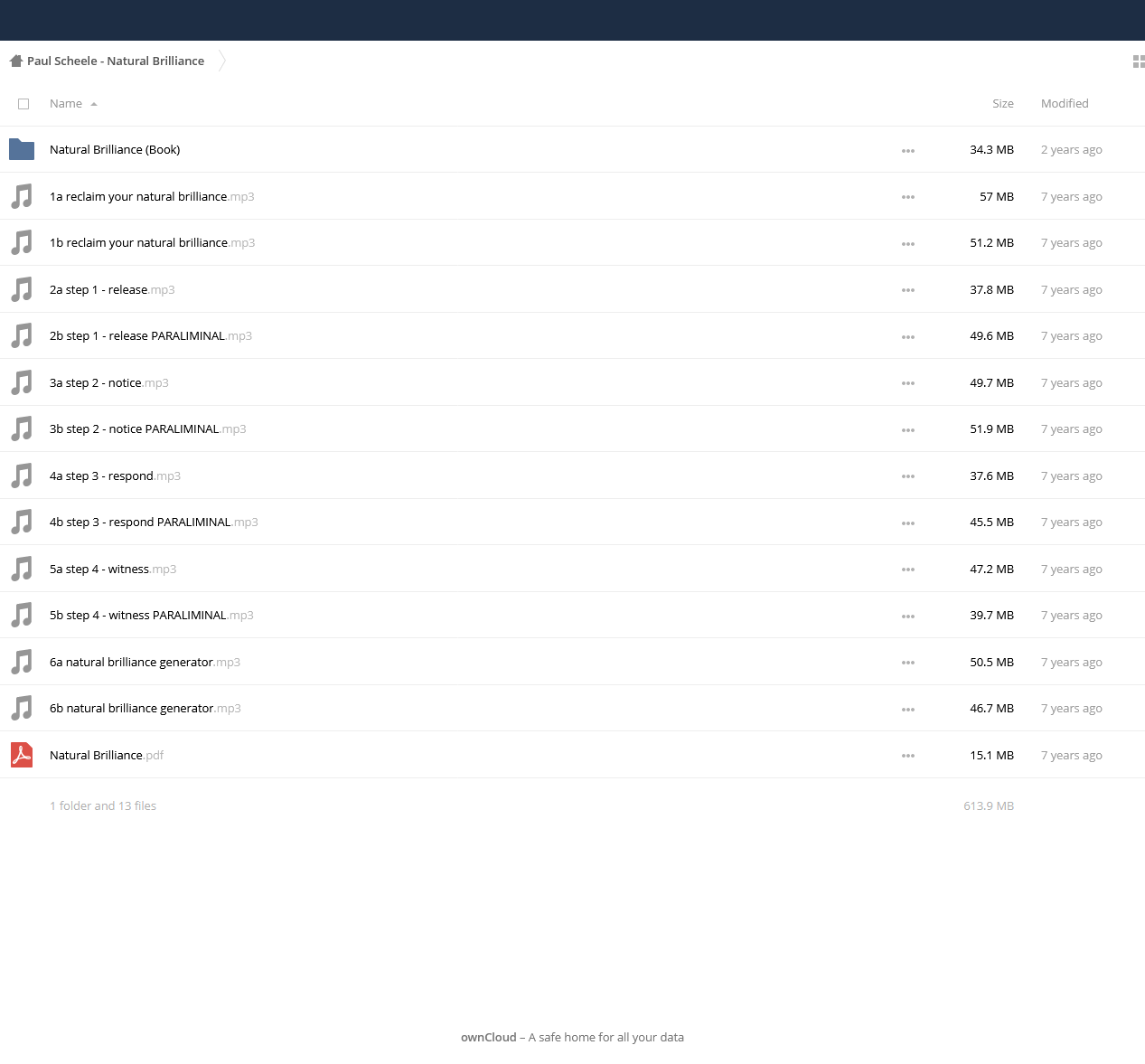Open Paul Scheele - Natural Brilliance breadcrumb

click(x=116, y=61)
